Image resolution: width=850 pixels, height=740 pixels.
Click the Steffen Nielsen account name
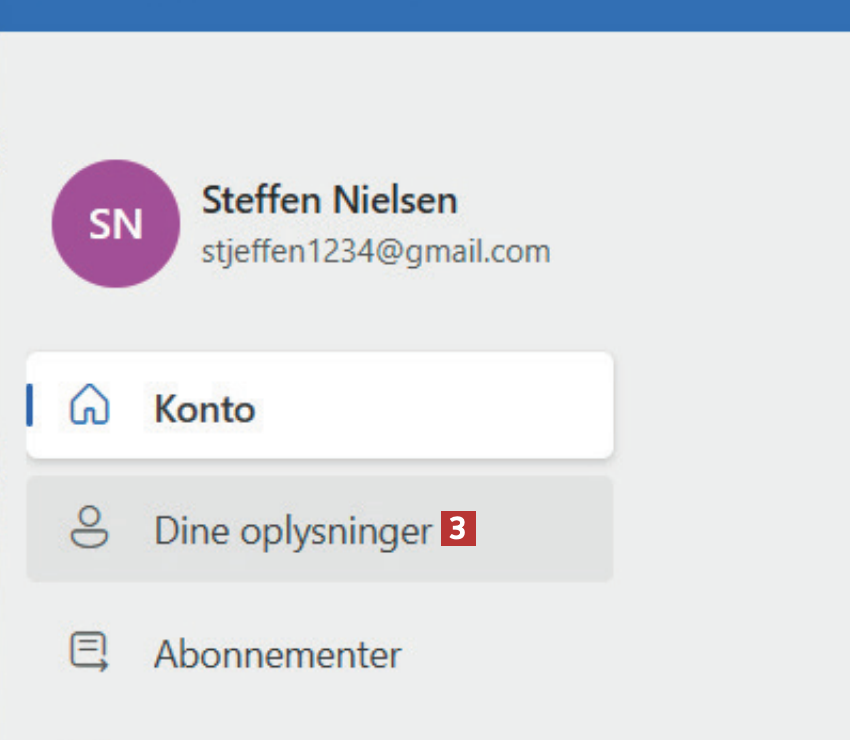pos(329,200)
